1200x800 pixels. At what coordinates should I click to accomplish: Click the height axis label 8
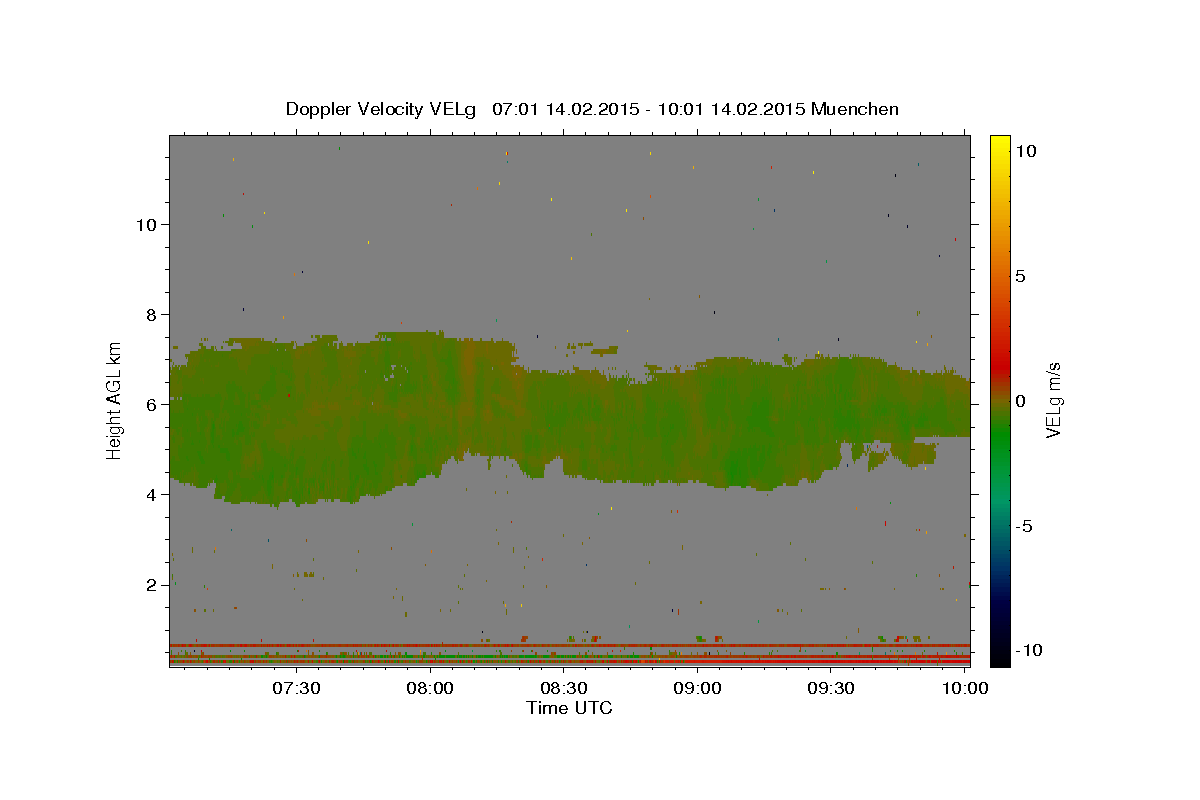[150, 314]
